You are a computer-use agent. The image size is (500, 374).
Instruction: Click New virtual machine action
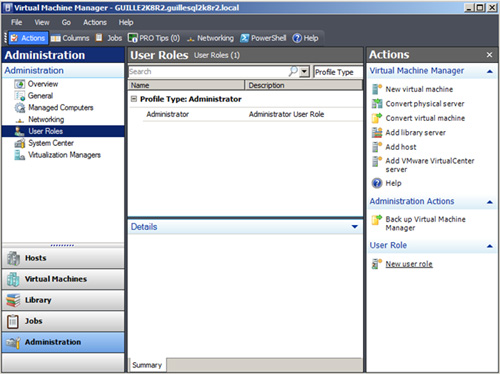click(419, 89)
